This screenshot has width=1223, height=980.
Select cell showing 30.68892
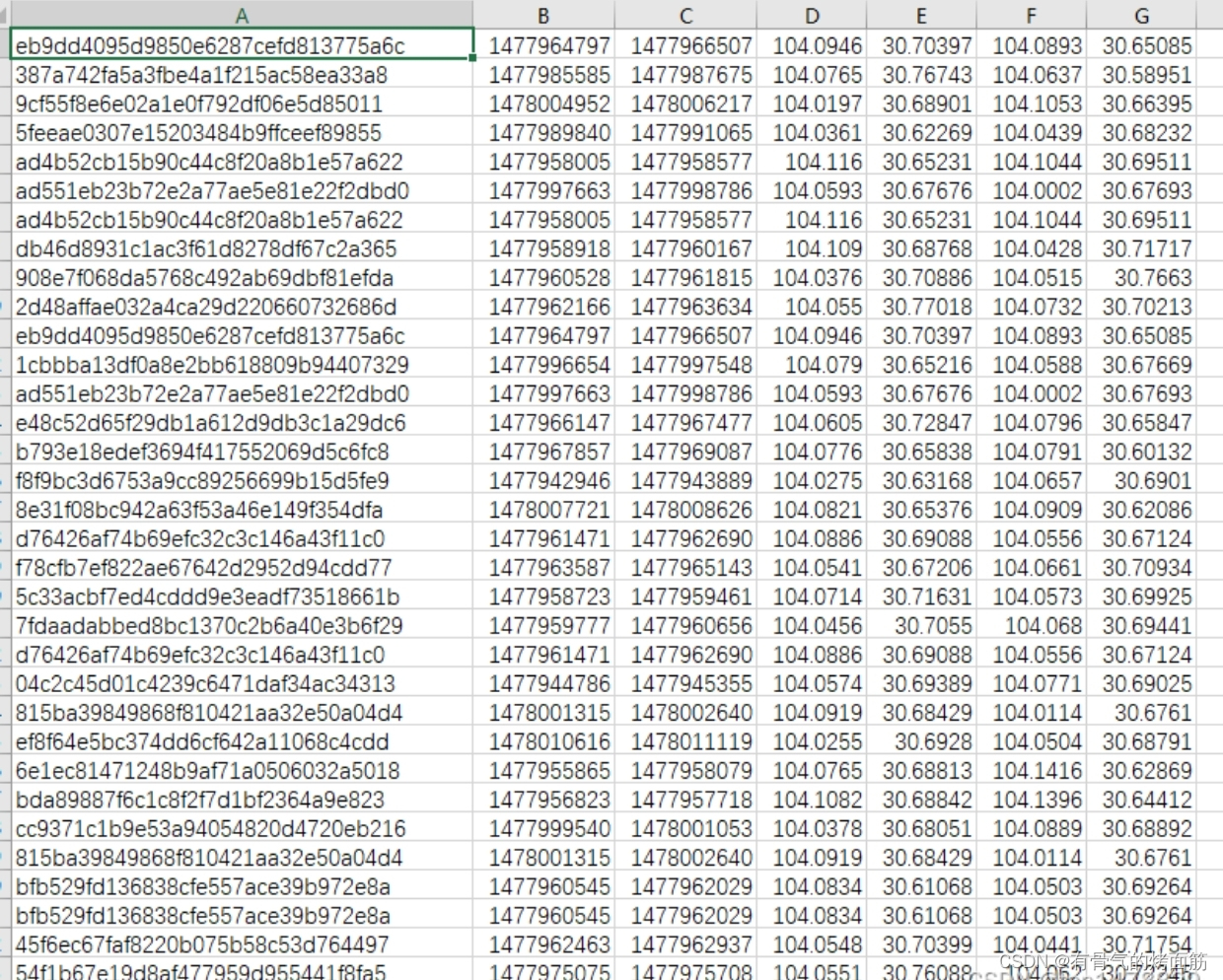1141,828
